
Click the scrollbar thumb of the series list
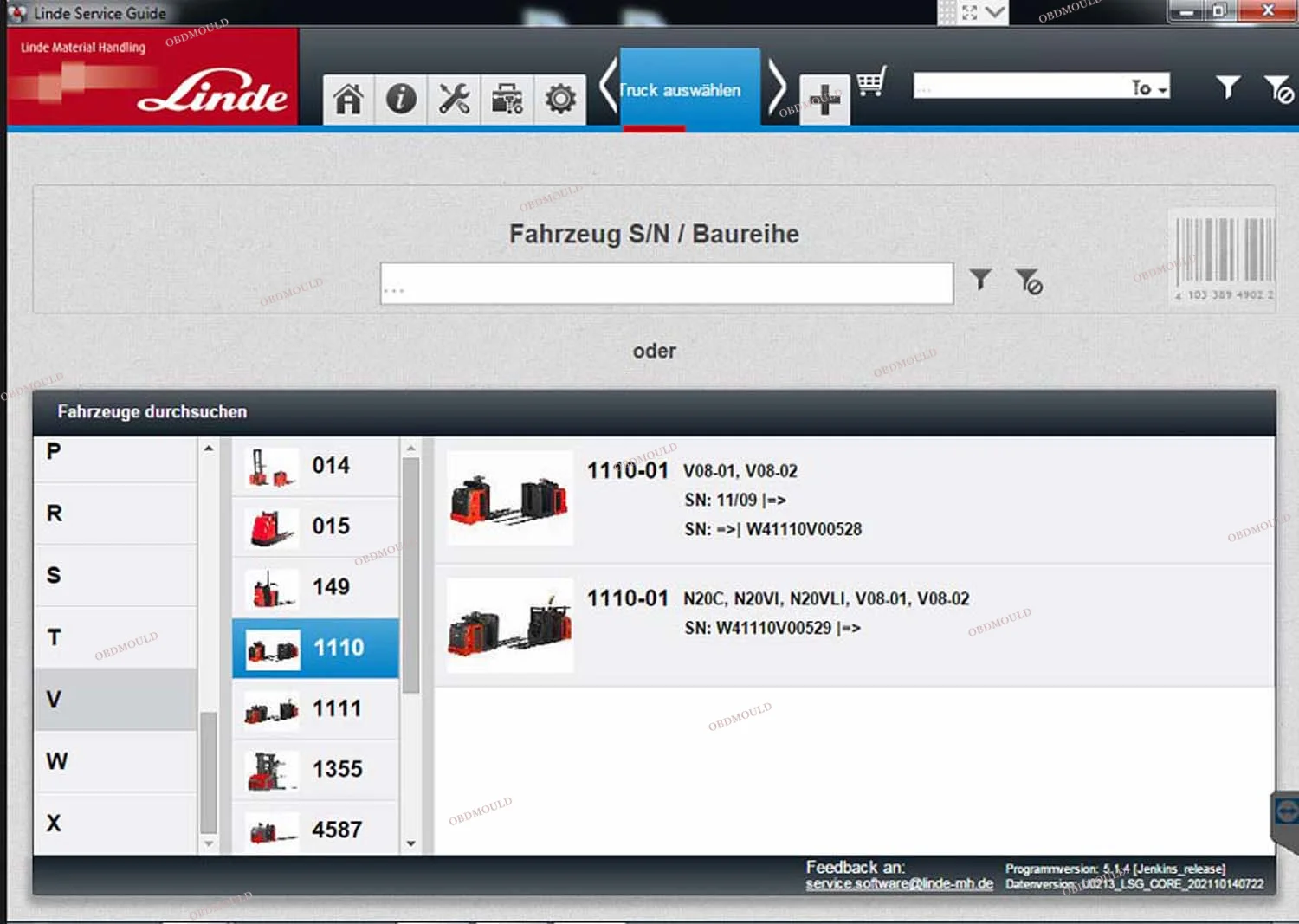[411, 575]
